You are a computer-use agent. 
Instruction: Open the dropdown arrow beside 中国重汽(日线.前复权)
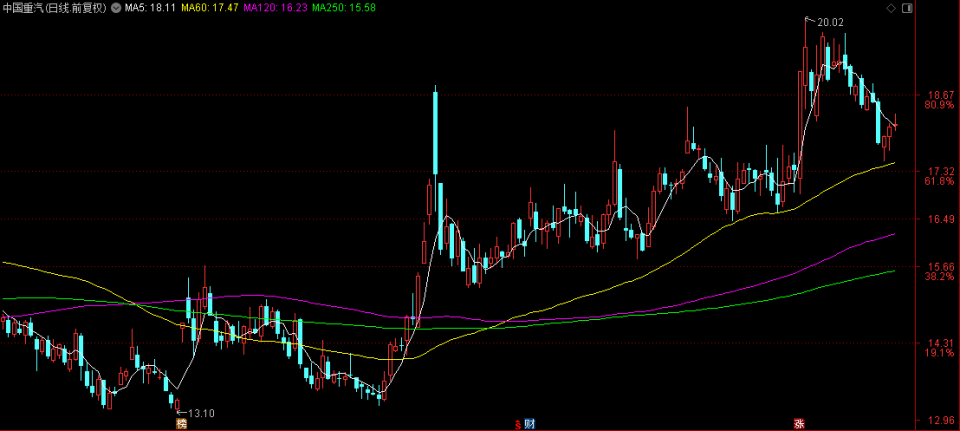115,9
